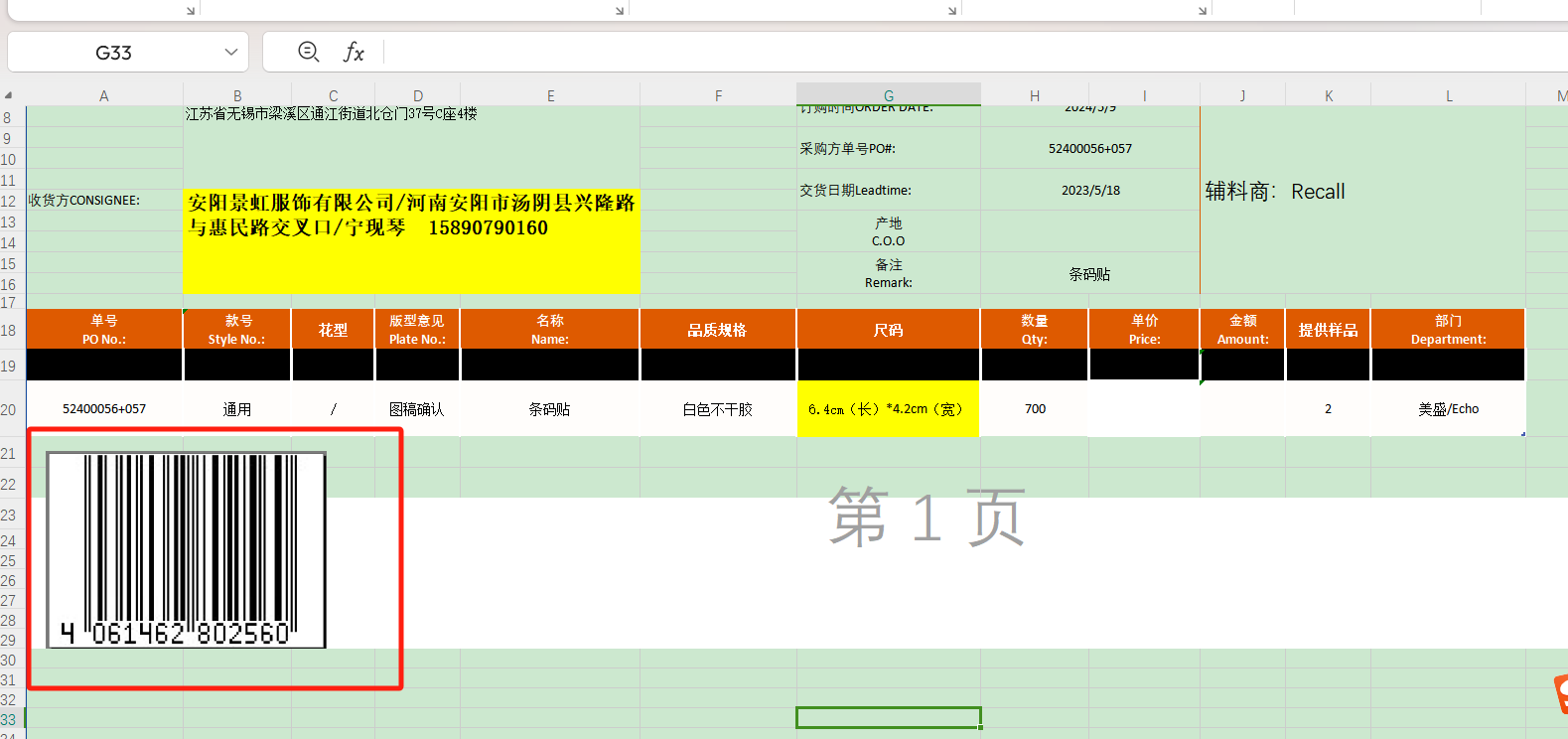This screenshot has height=739, width=1568.
Task: Open the third ribbon group dialog launcher arrow
Action: (x=952, y=11)
